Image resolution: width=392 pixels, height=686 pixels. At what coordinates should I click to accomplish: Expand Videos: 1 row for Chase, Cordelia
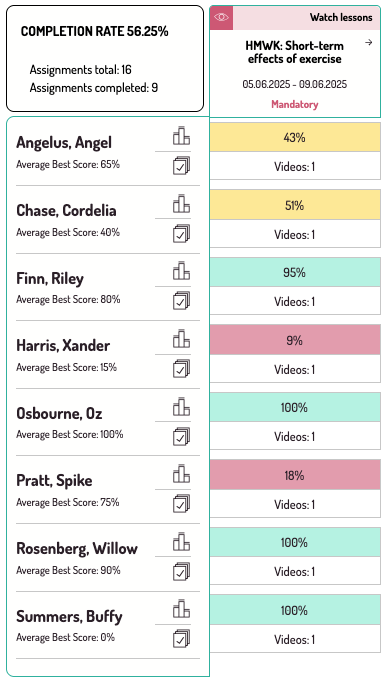tap(295, 234)
